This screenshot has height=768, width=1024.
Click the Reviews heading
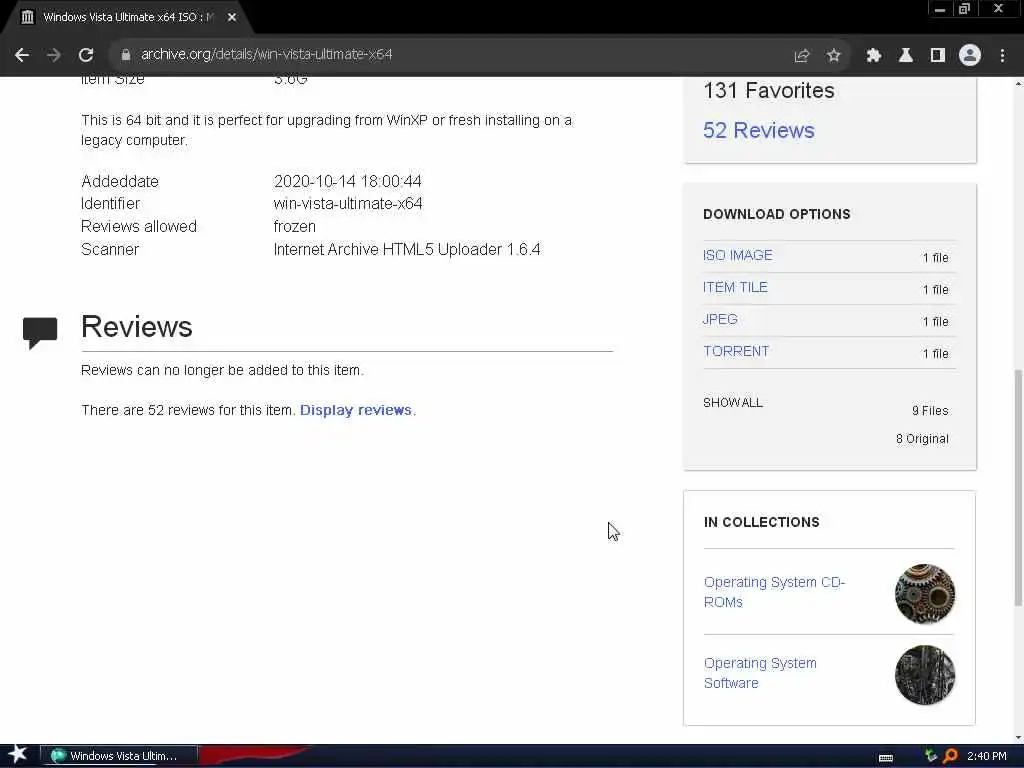pos(136,327)
